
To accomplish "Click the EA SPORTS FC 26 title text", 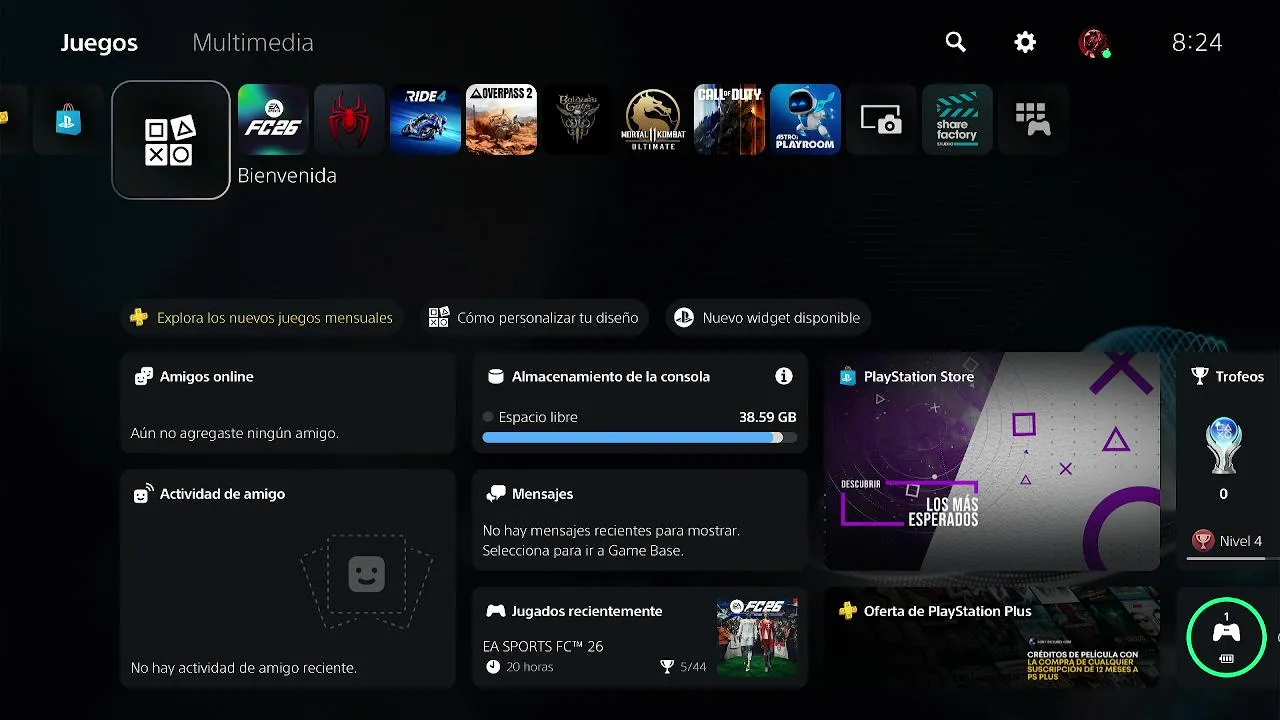I will 543,646.
